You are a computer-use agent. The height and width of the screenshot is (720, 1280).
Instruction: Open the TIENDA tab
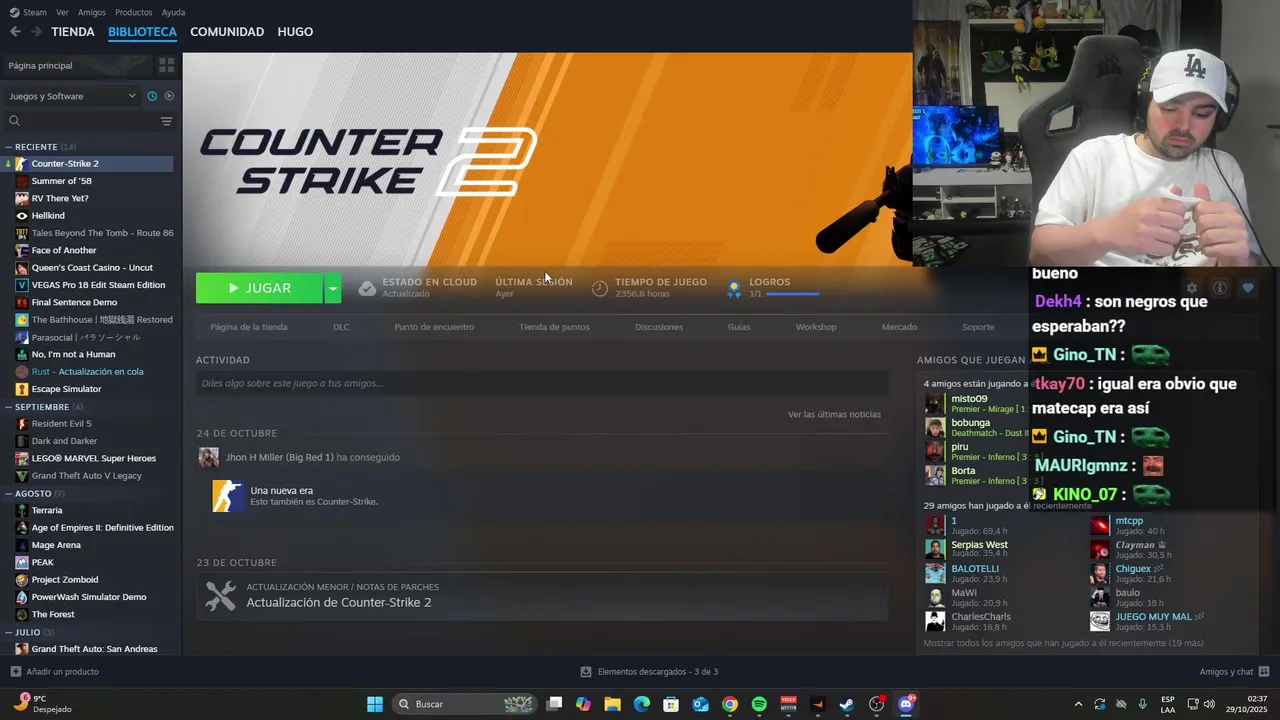tap(73, 32)
